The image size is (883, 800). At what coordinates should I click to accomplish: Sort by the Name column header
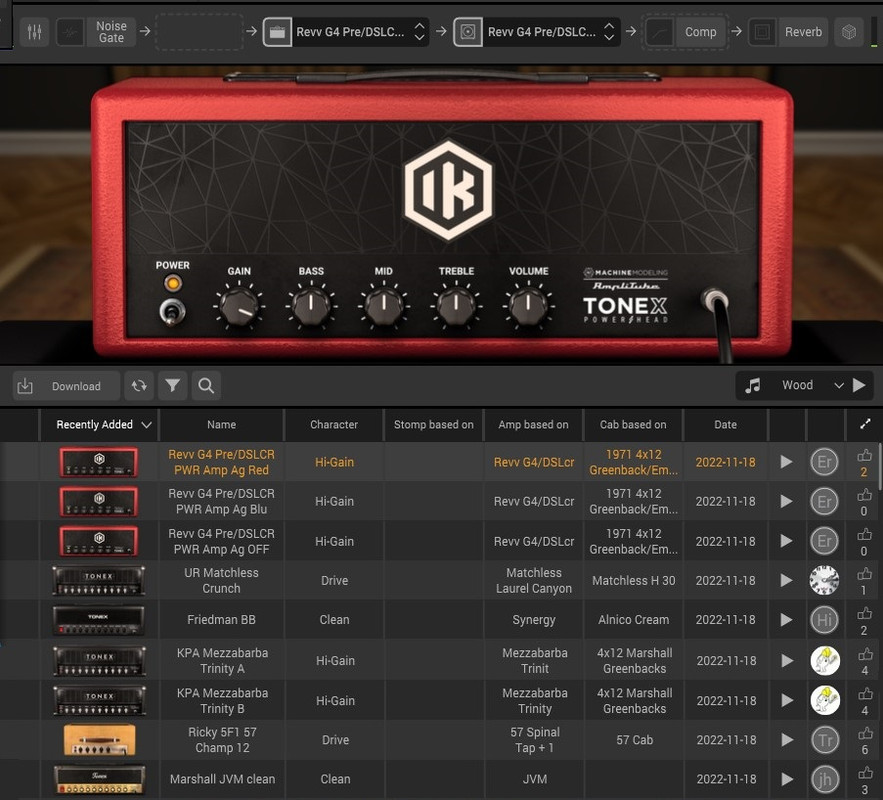[x=221, y=424]
